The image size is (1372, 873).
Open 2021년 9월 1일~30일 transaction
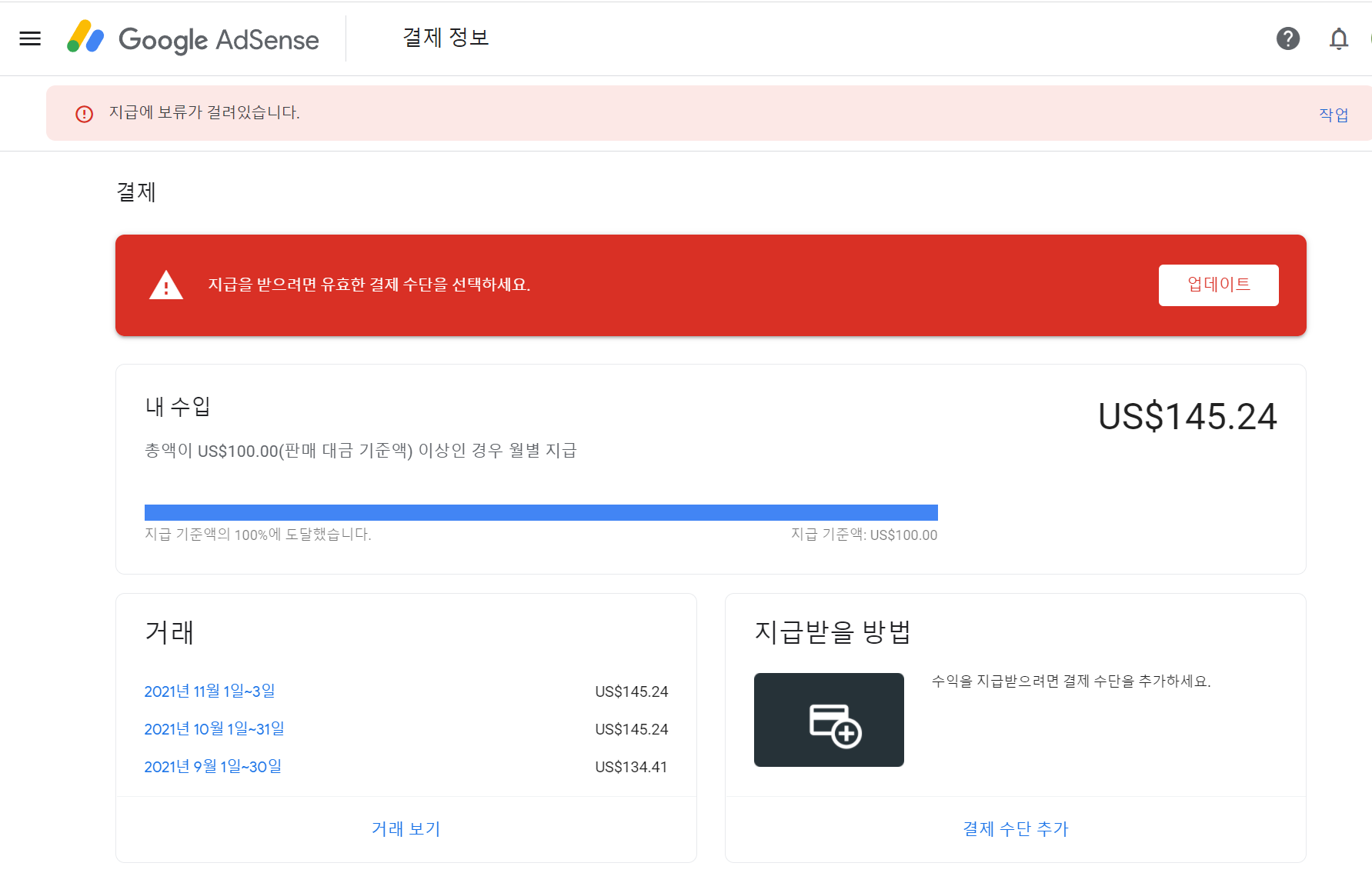(x=212, y=767)
